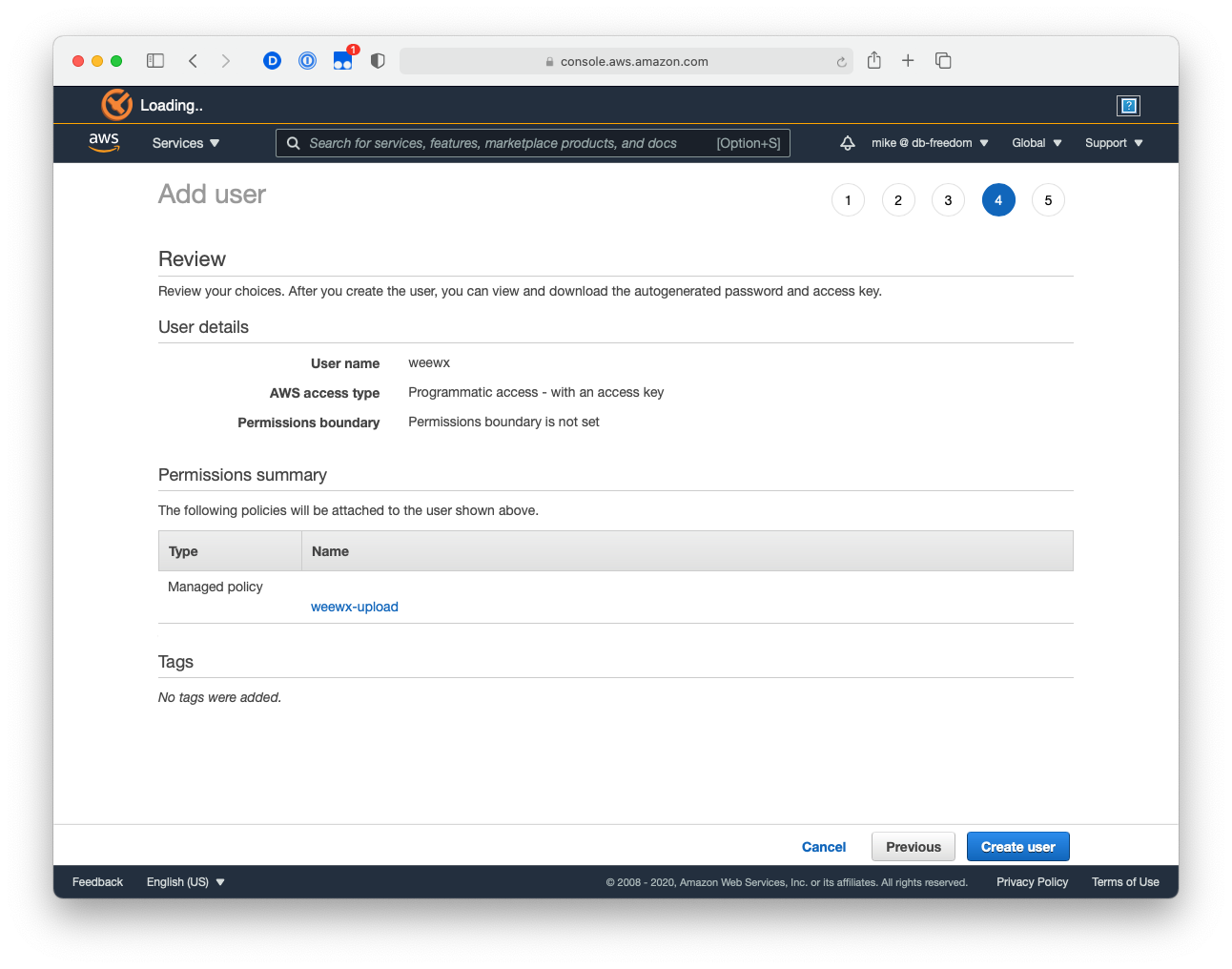Open the blue D extension icon
Image resolution: width=1232 pixels, height=969 pixels.
point(272,61)
